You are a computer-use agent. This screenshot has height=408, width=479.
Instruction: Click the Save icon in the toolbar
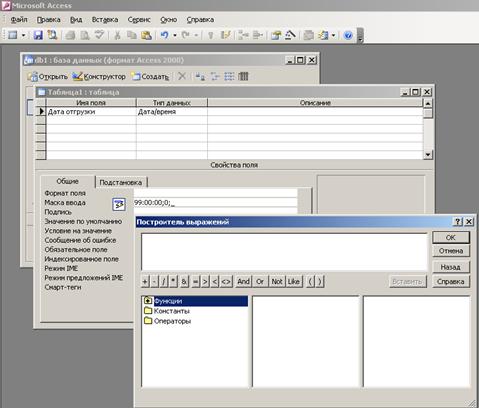pyautogui.click(x=38, y=35)
